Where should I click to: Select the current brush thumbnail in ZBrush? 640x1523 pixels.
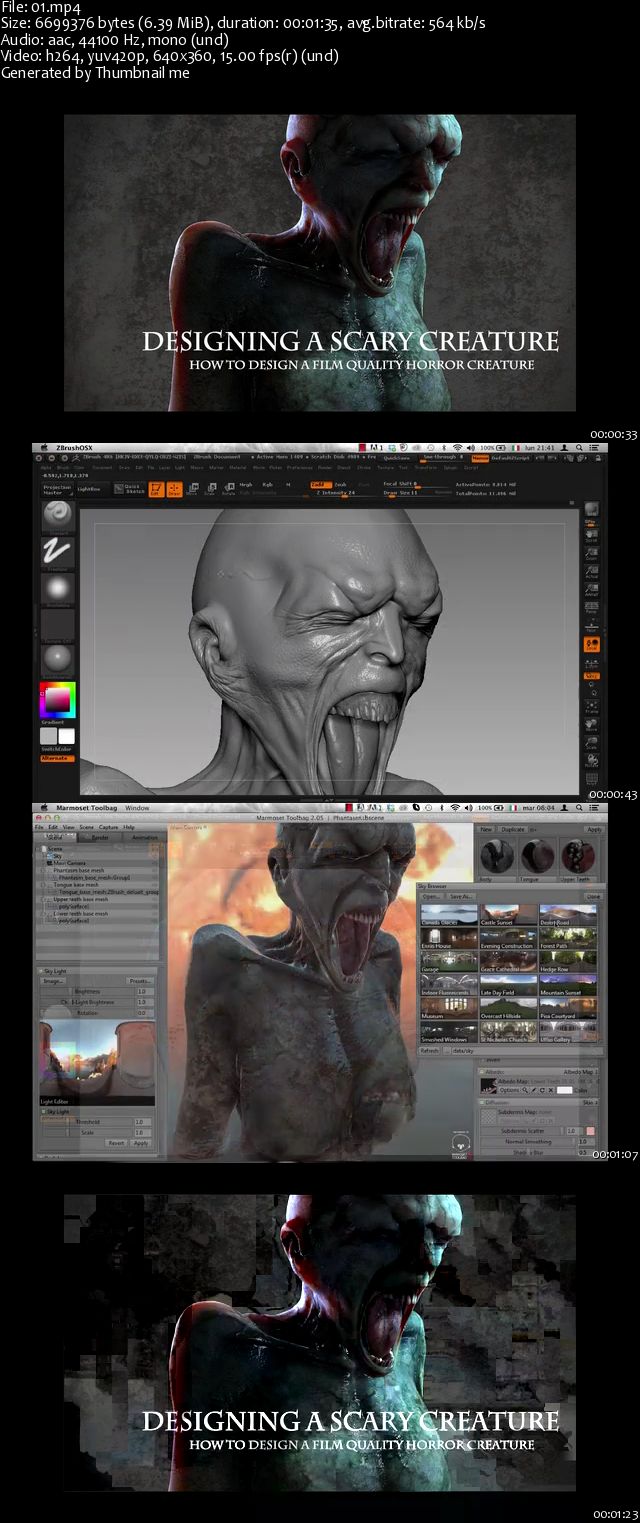(57, 515)
